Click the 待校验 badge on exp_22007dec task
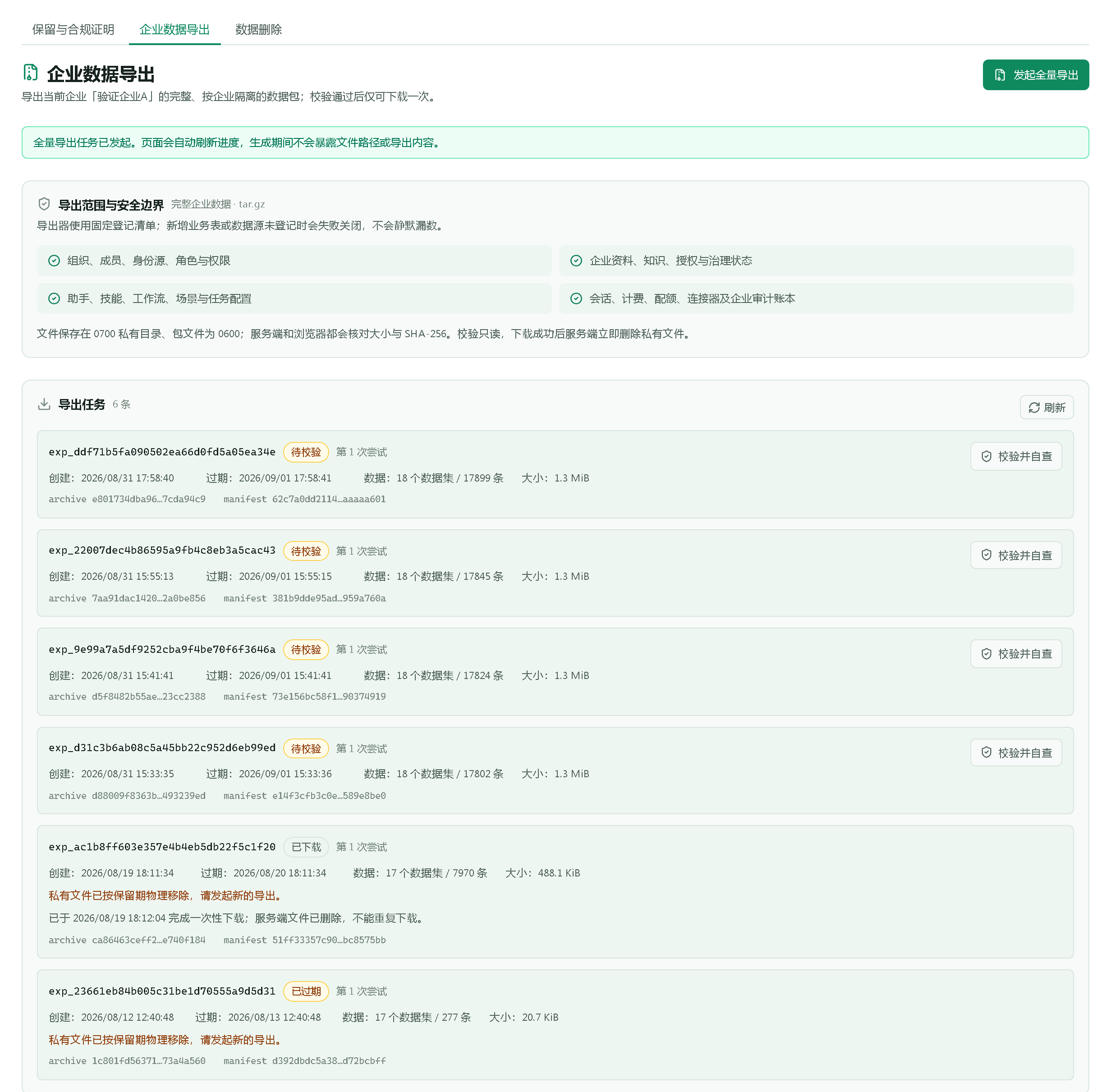 point(306,551)
